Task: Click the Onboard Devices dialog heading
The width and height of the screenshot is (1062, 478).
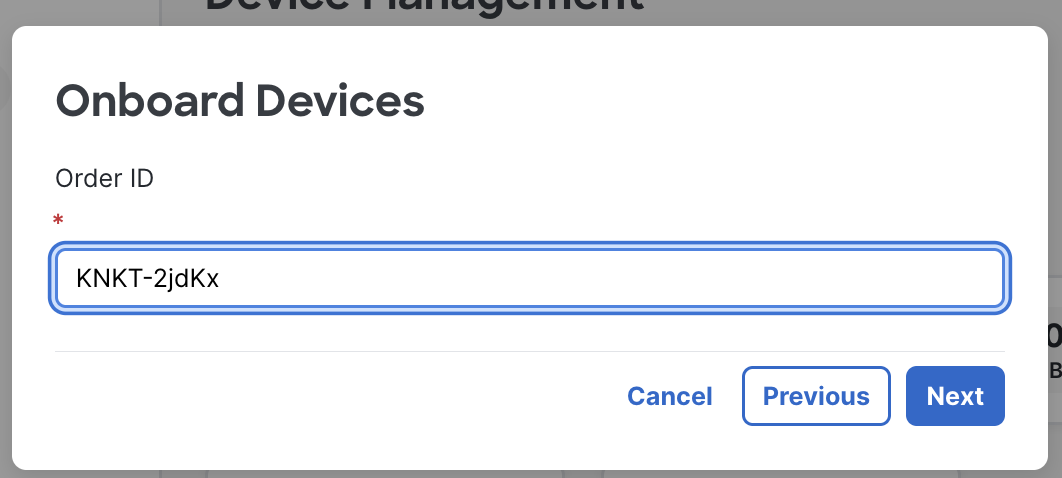Action: pos(240,102)
